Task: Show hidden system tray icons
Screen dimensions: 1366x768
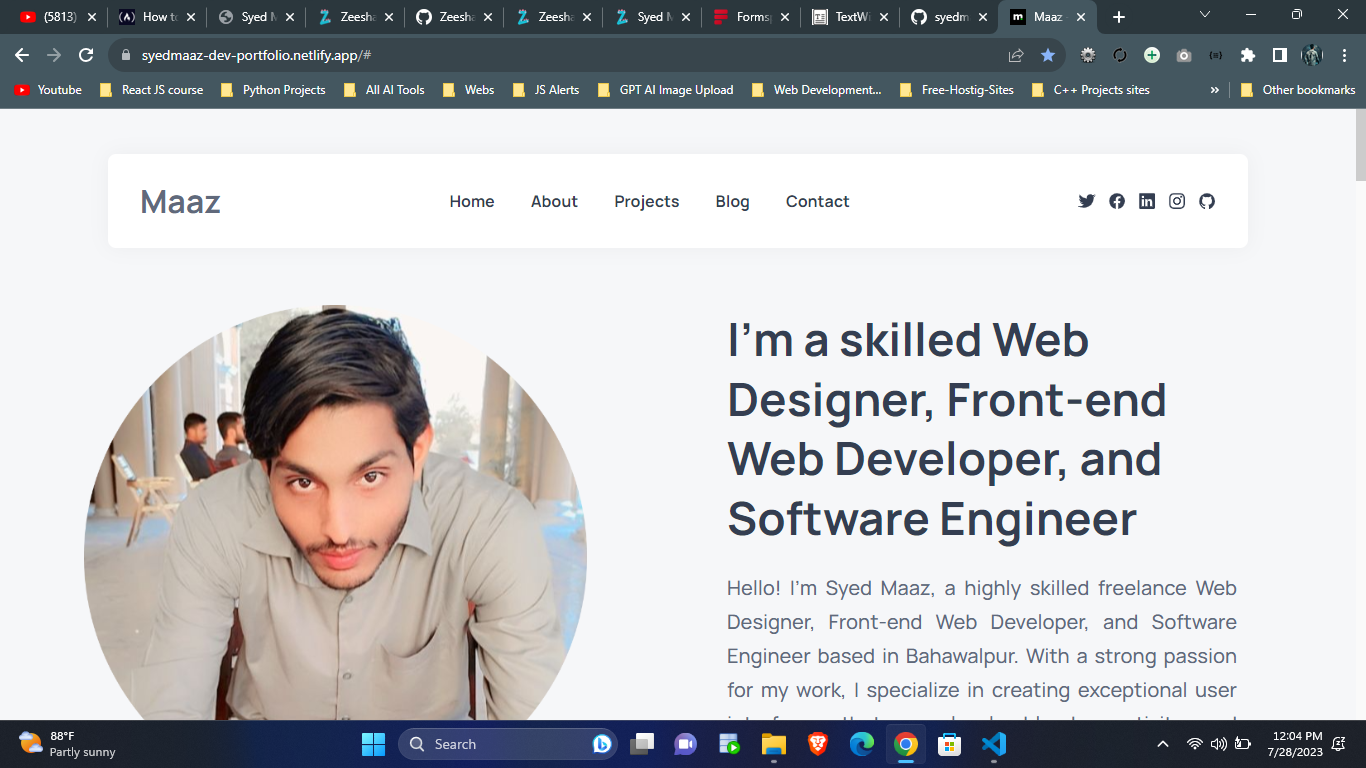Action: coord(1162,744)
